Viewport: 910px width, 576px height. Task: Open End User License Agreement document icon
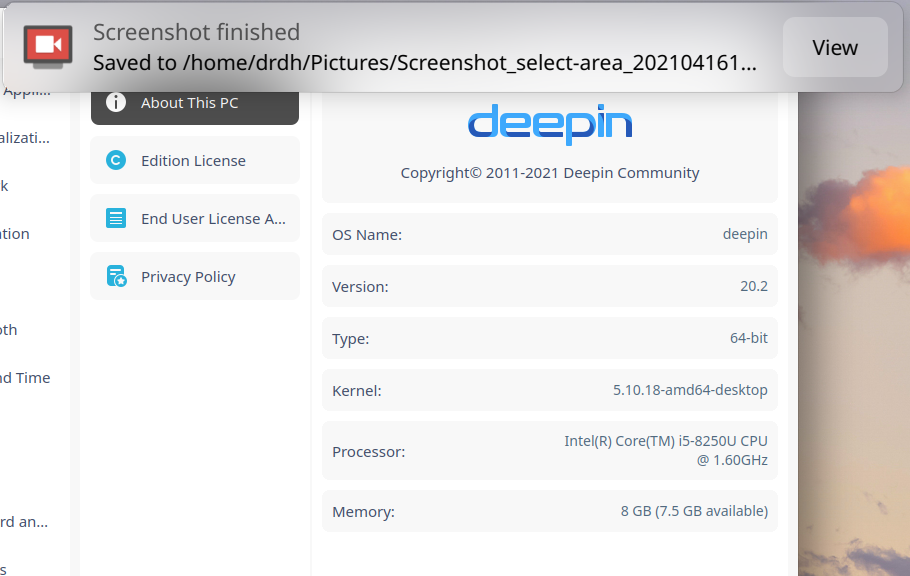pos(116,219)
